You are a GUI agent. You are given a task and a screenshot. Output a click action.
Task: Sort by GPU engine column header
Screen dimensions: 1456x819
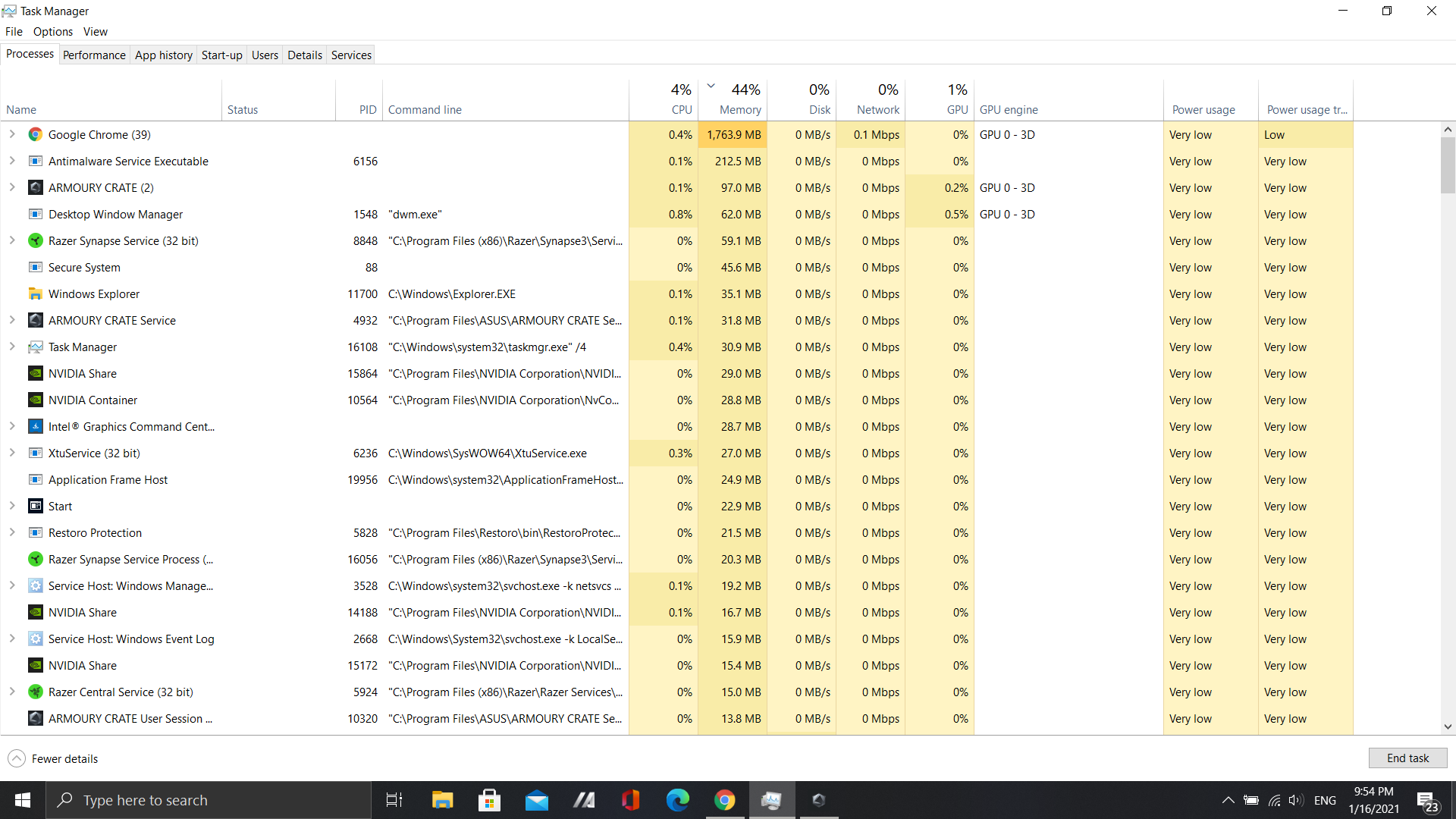[1068, 99]
